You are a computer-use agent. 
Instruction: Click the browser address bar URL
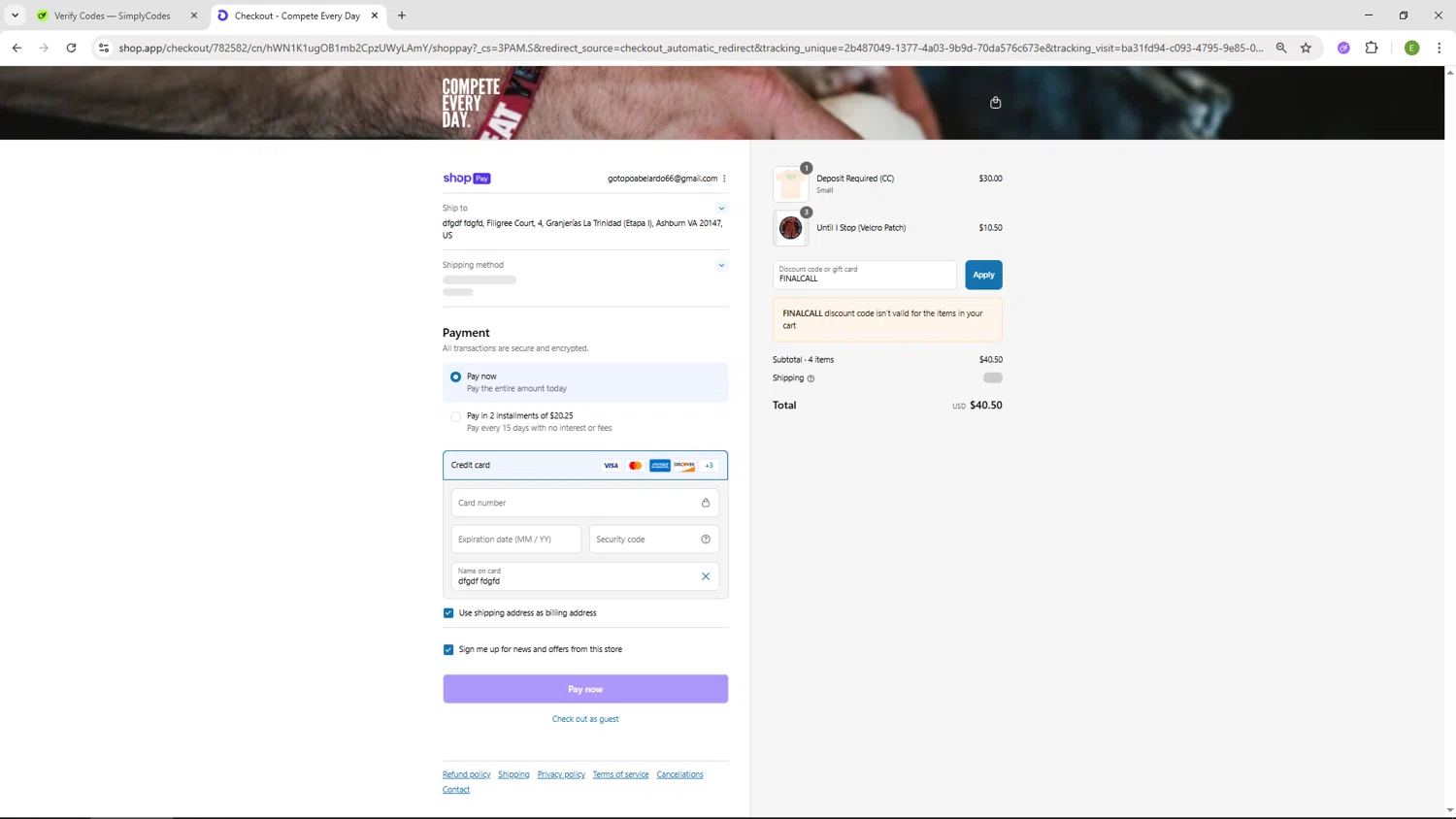click(691, 48)
